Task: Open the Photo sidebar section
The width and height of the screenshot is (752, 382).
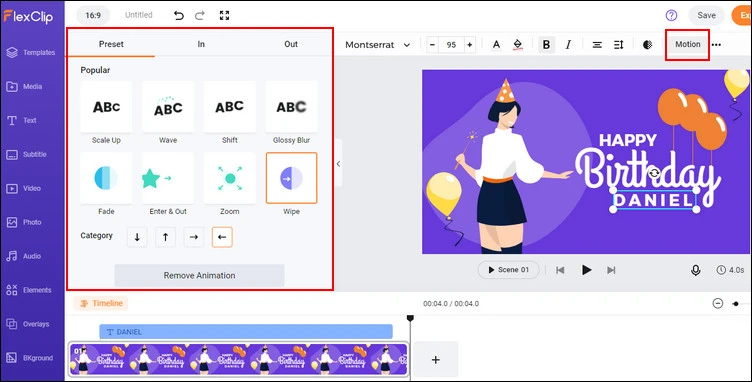Action: point(24,222)
